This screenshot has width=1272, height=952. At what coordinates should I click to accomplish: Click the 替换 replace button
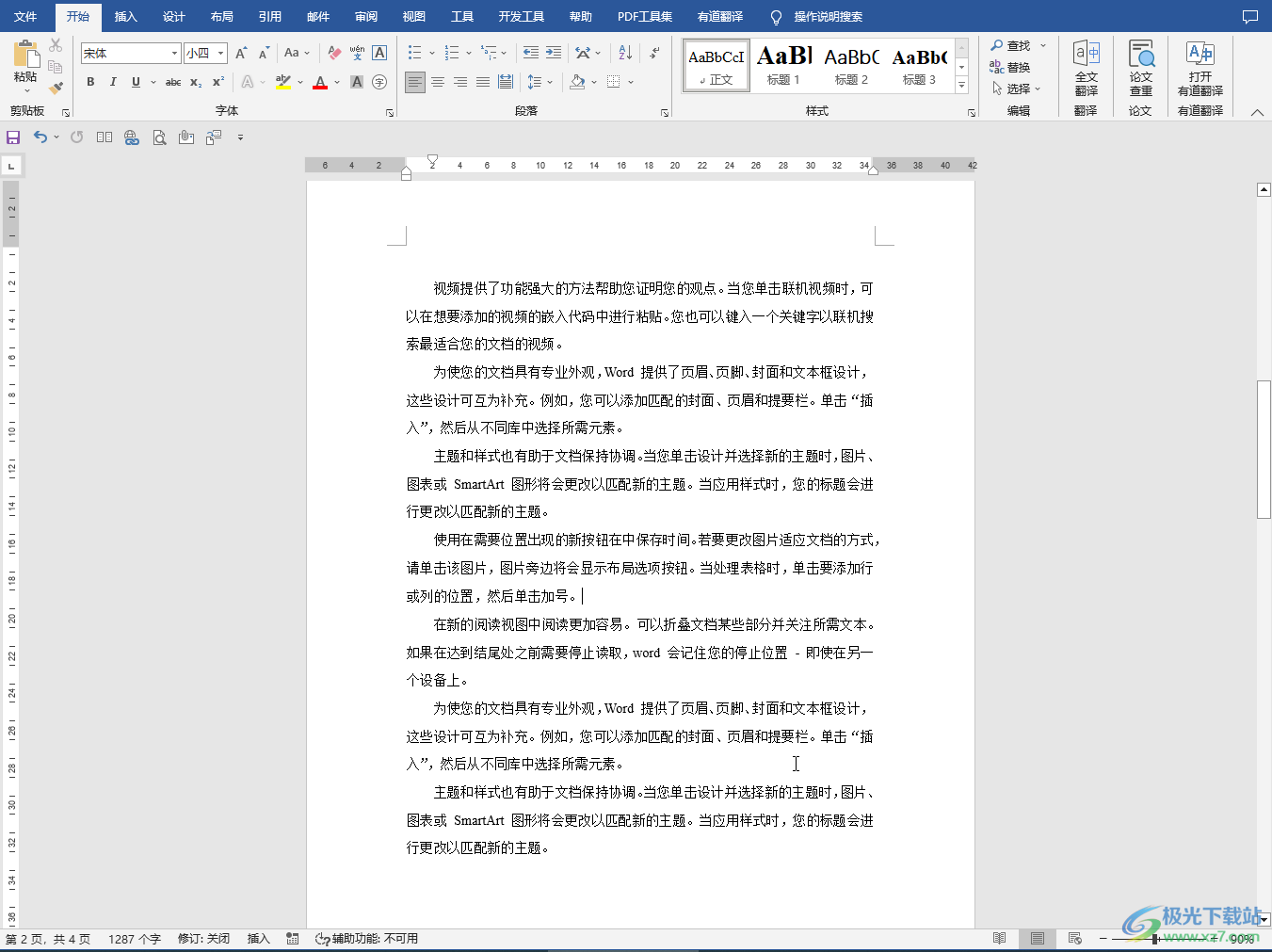click(x=1010, y=67)
